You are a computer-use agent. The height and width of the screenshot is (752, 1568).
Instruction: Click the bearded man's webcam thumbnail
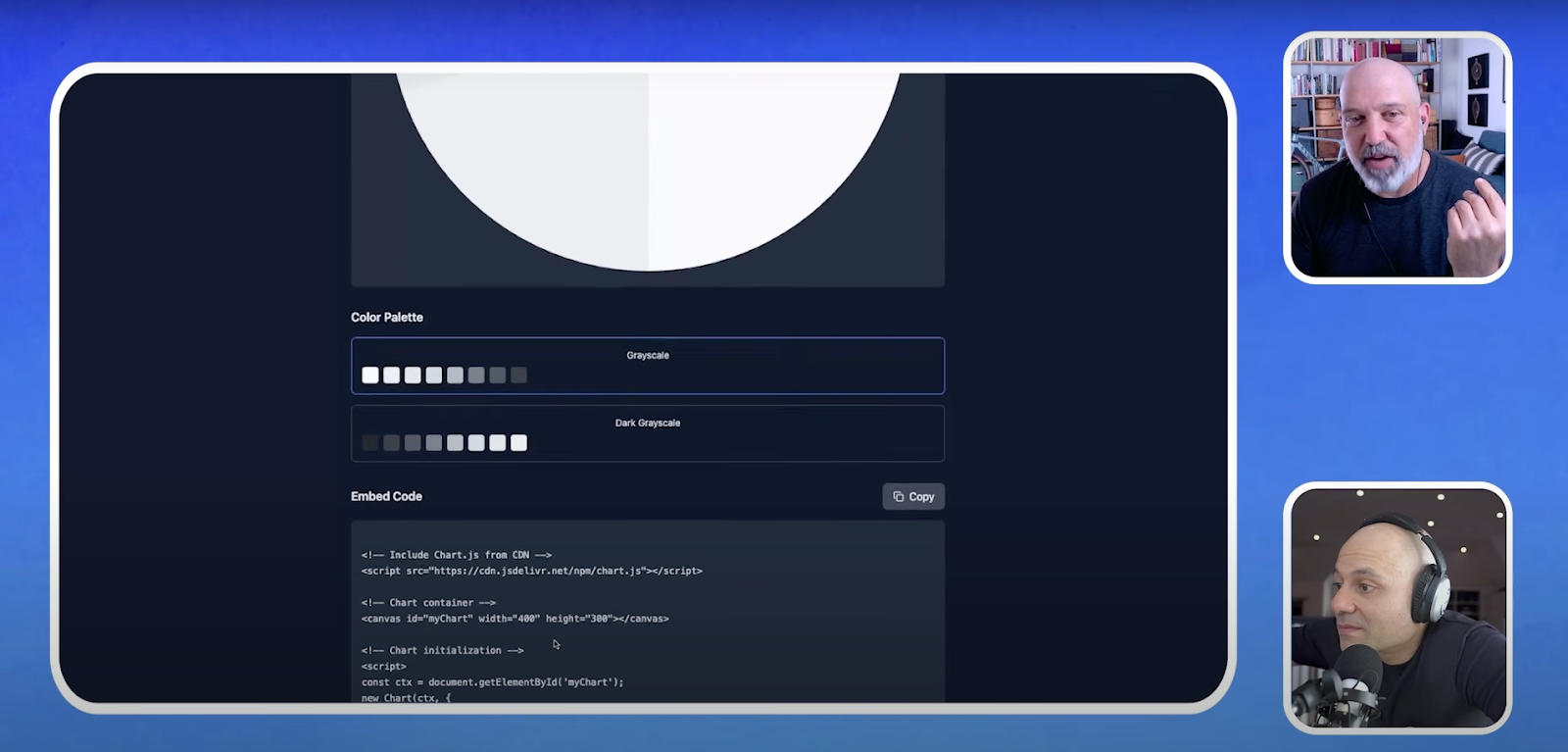pyautogui.click(x=1397, y=158)
